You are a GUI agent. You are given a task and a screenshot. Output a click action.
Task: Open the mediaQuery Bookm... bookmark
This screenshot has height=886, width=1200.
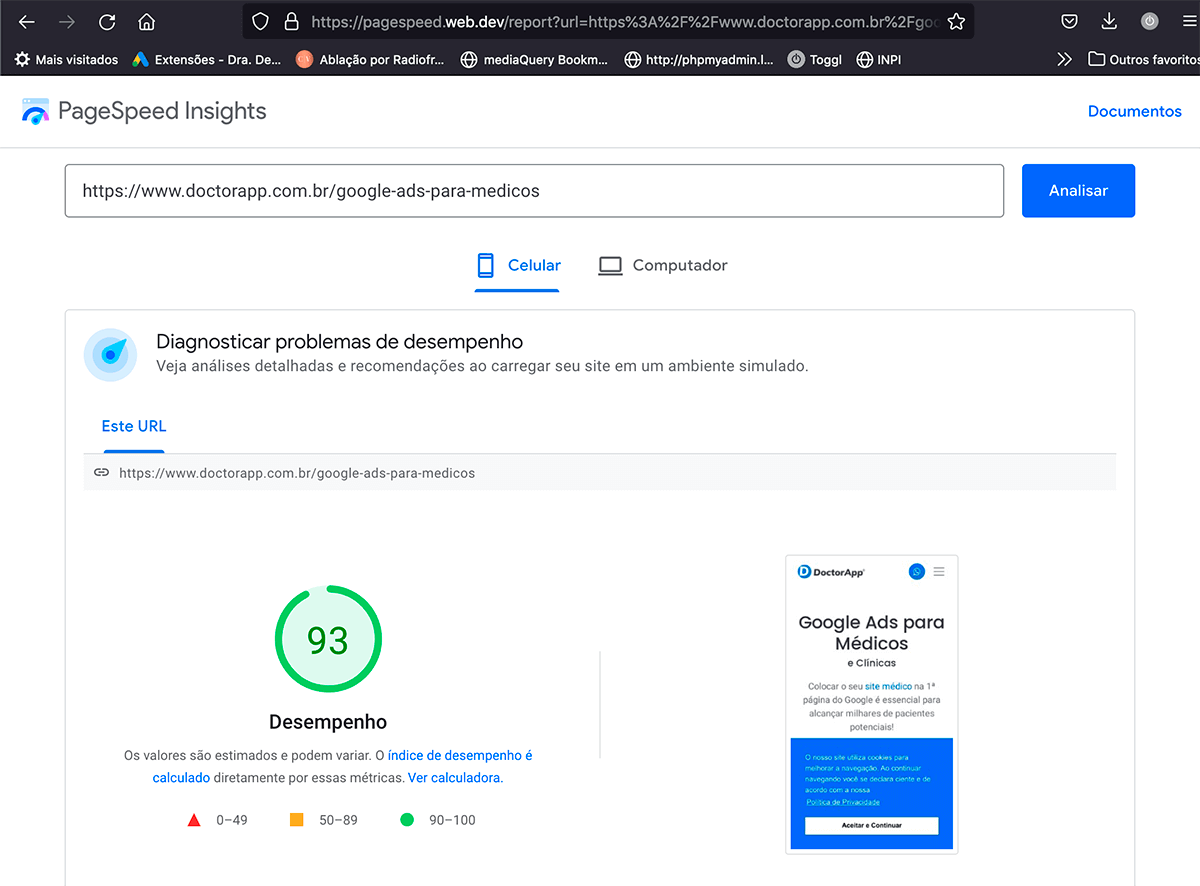[534, 59]
